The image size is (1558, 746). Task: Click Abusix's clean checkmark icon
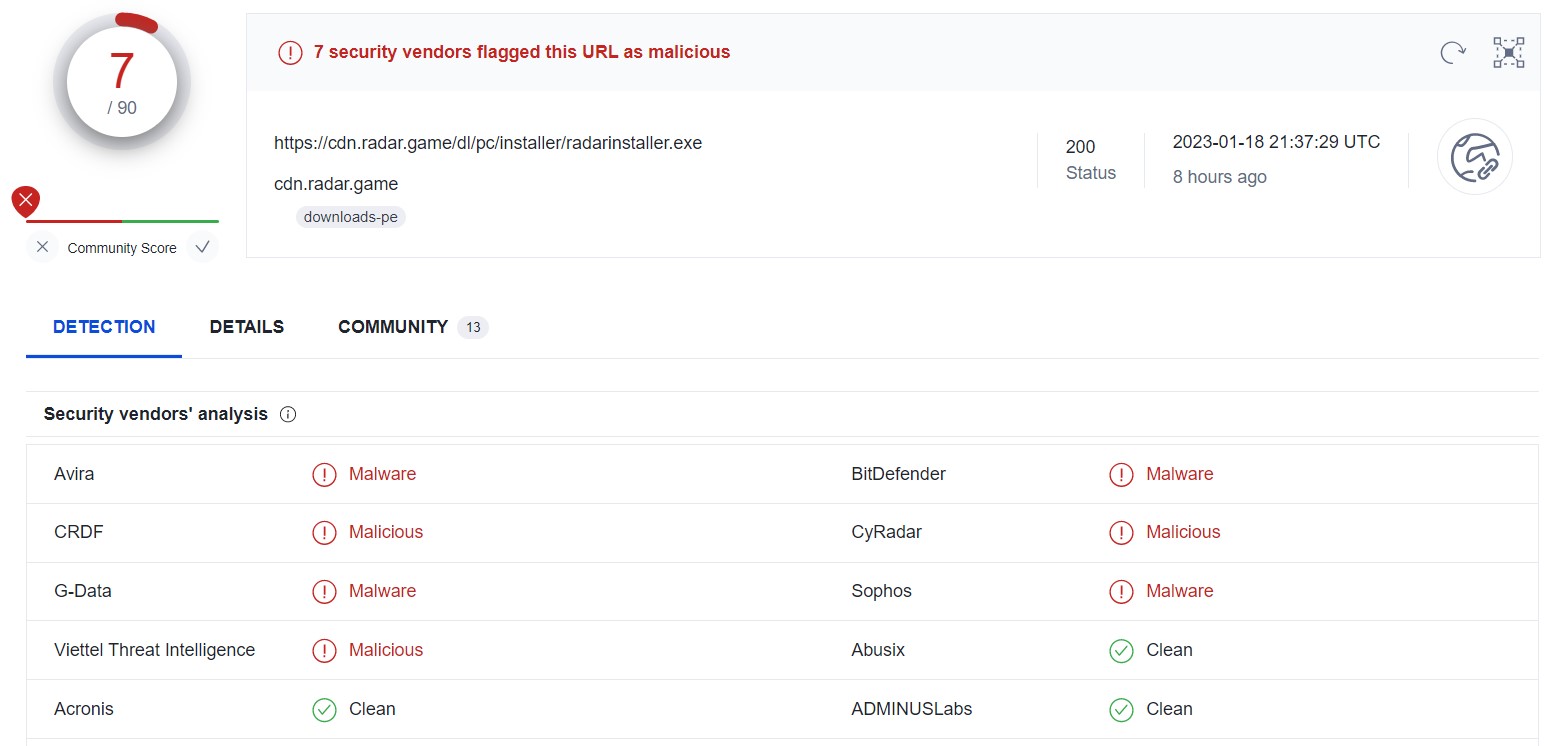pyautogui.click(x=1121, y=651)
